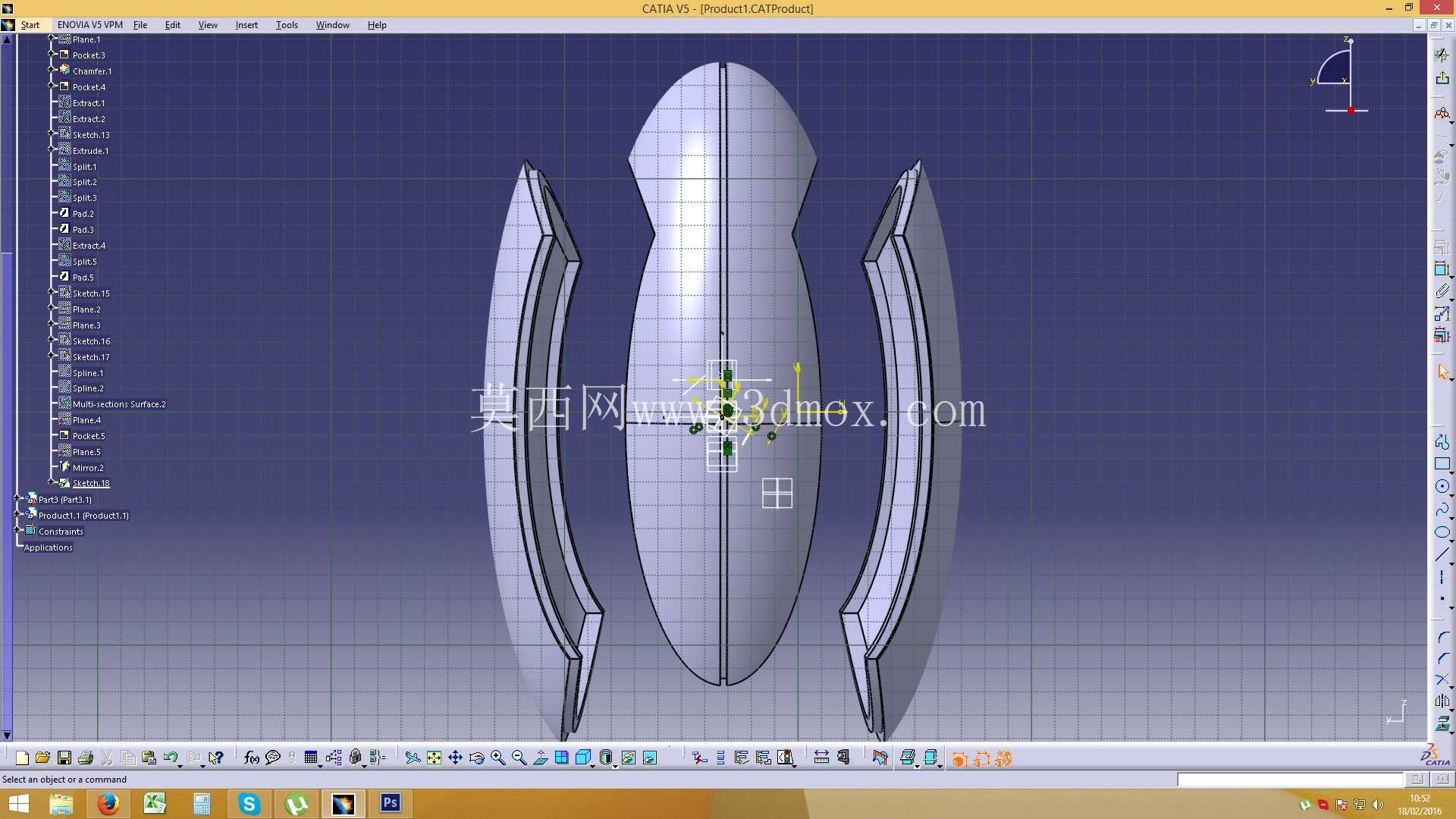Expand the Part3 (Part3.1) node

[17, 498]
